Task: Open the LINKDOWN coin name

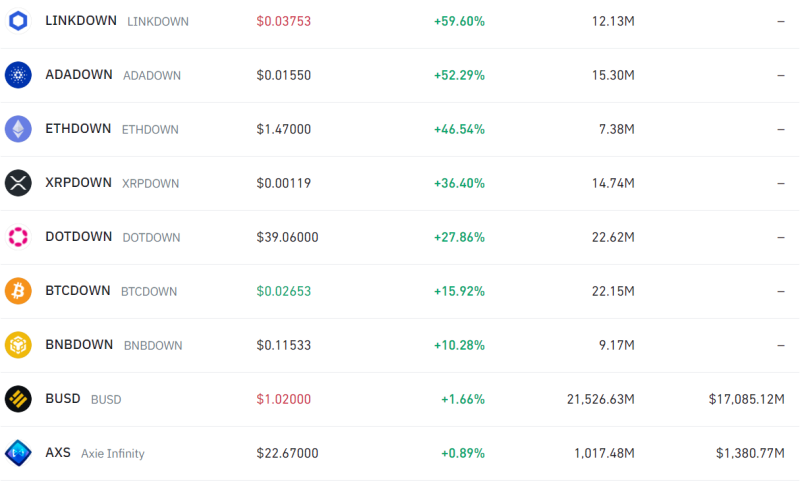Action: point(81,21)
